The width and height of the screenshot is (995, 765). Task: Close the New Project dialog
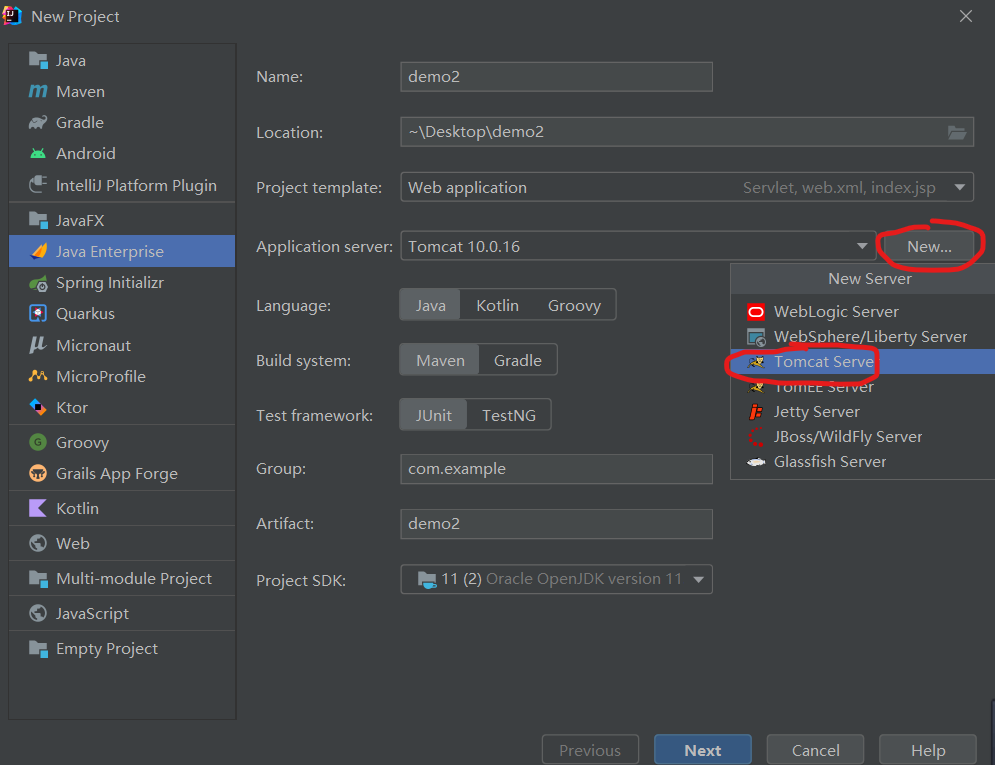click(x=966, y=16)
